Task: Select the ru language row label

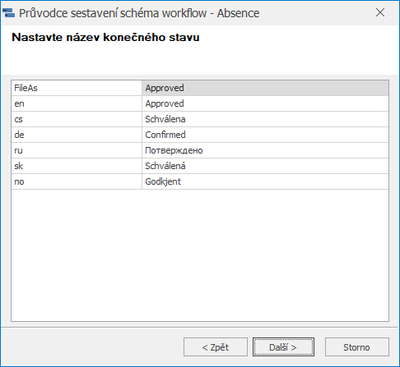Action: pyautogui.click(x=77, y=150)
